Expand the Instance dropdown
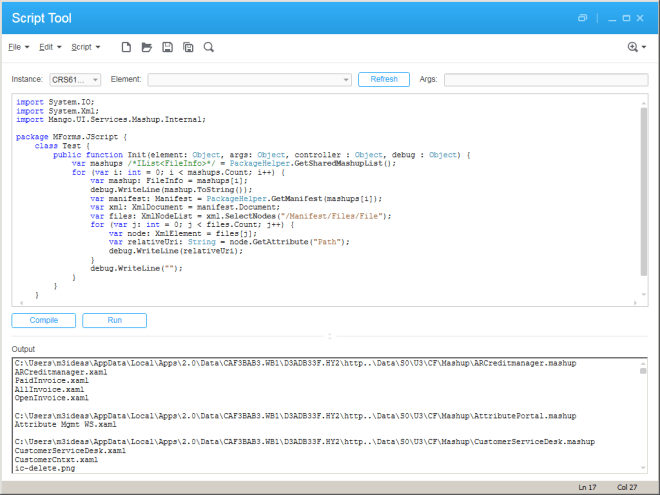The image size is (660, 495). point(75,80)
